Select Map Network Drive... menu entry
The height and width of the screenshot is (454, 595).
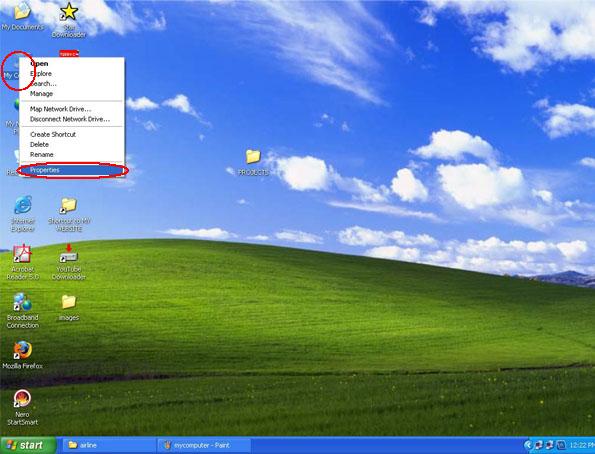click(x=72, y=109)
